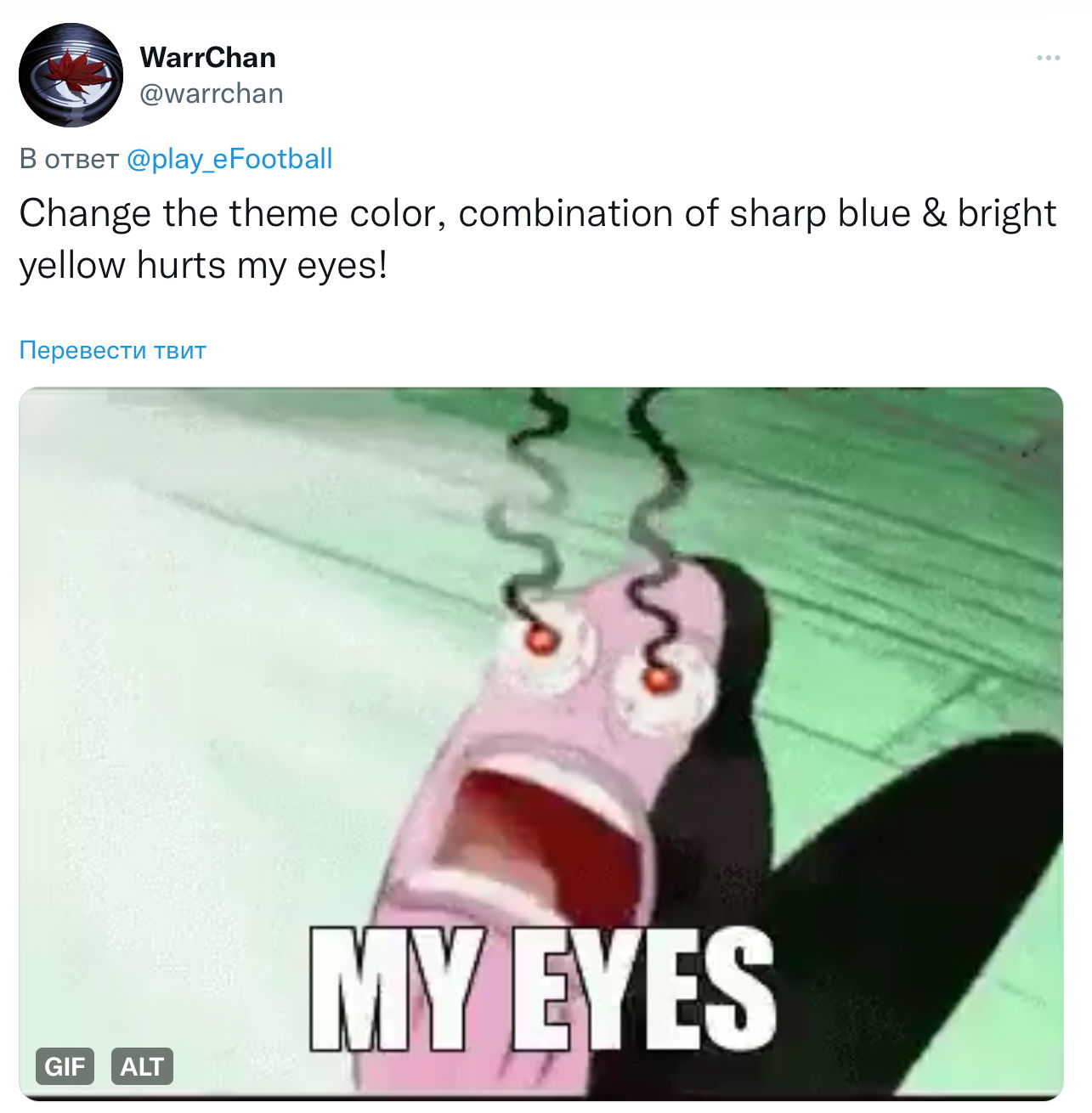The image size is (1092, 1113).
Task: Show the ALT image description badge
Action: click(x=142, y=1066)
